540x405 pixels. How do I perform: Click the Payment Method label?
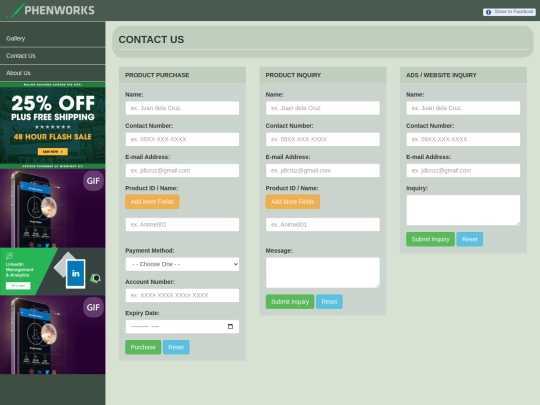[150, 251]
